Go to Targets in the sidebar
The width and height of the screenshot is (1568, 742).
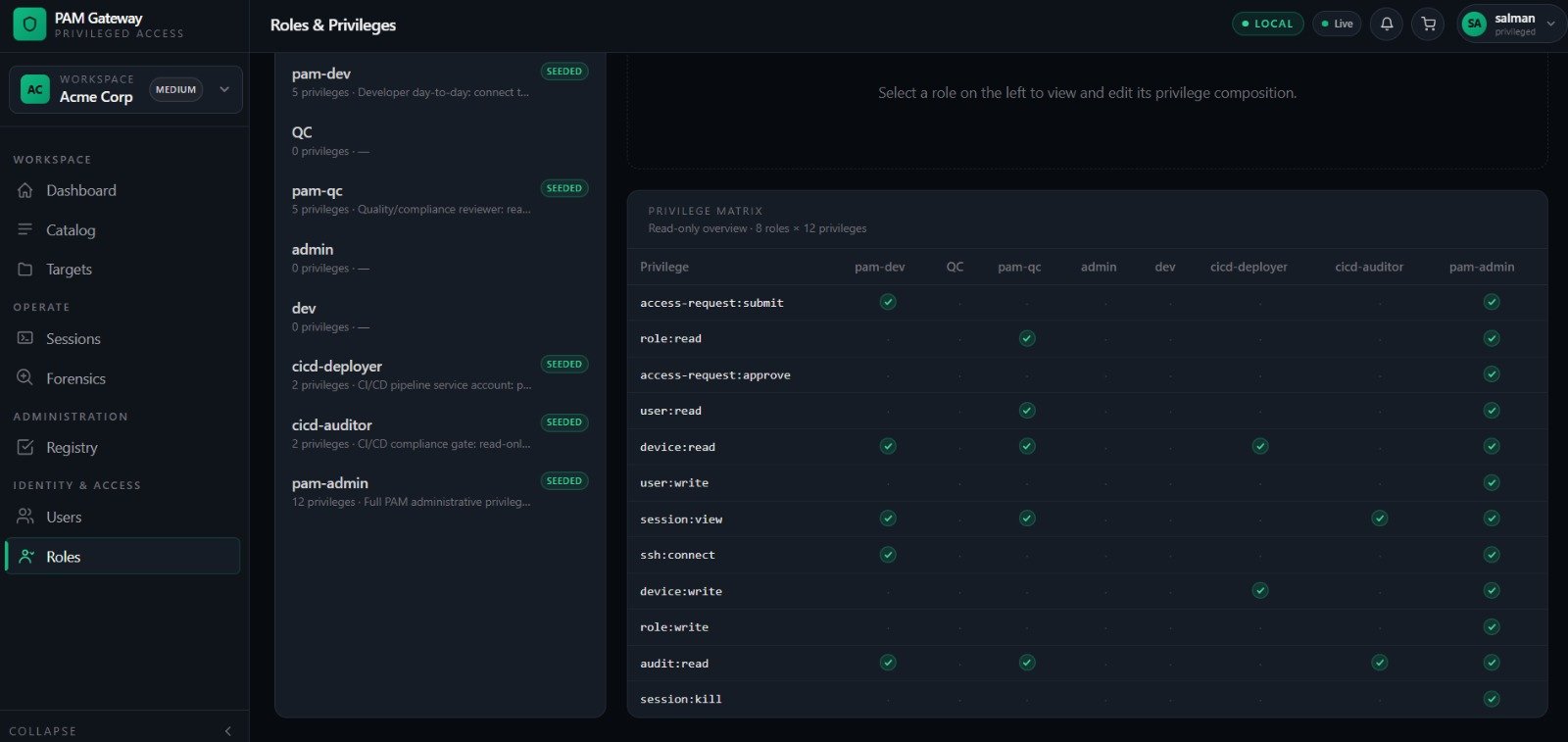[x=122, y=269]
